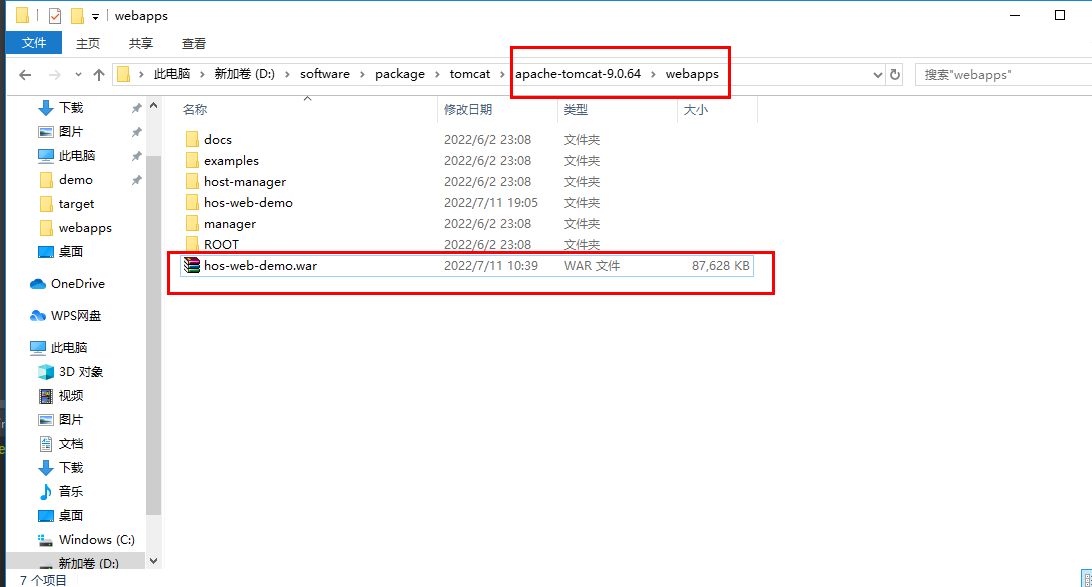Viewport: 1092px width, 587px height.
Task: Select OneDrive cloud icon in sidebar
Action: click(38, 284)
